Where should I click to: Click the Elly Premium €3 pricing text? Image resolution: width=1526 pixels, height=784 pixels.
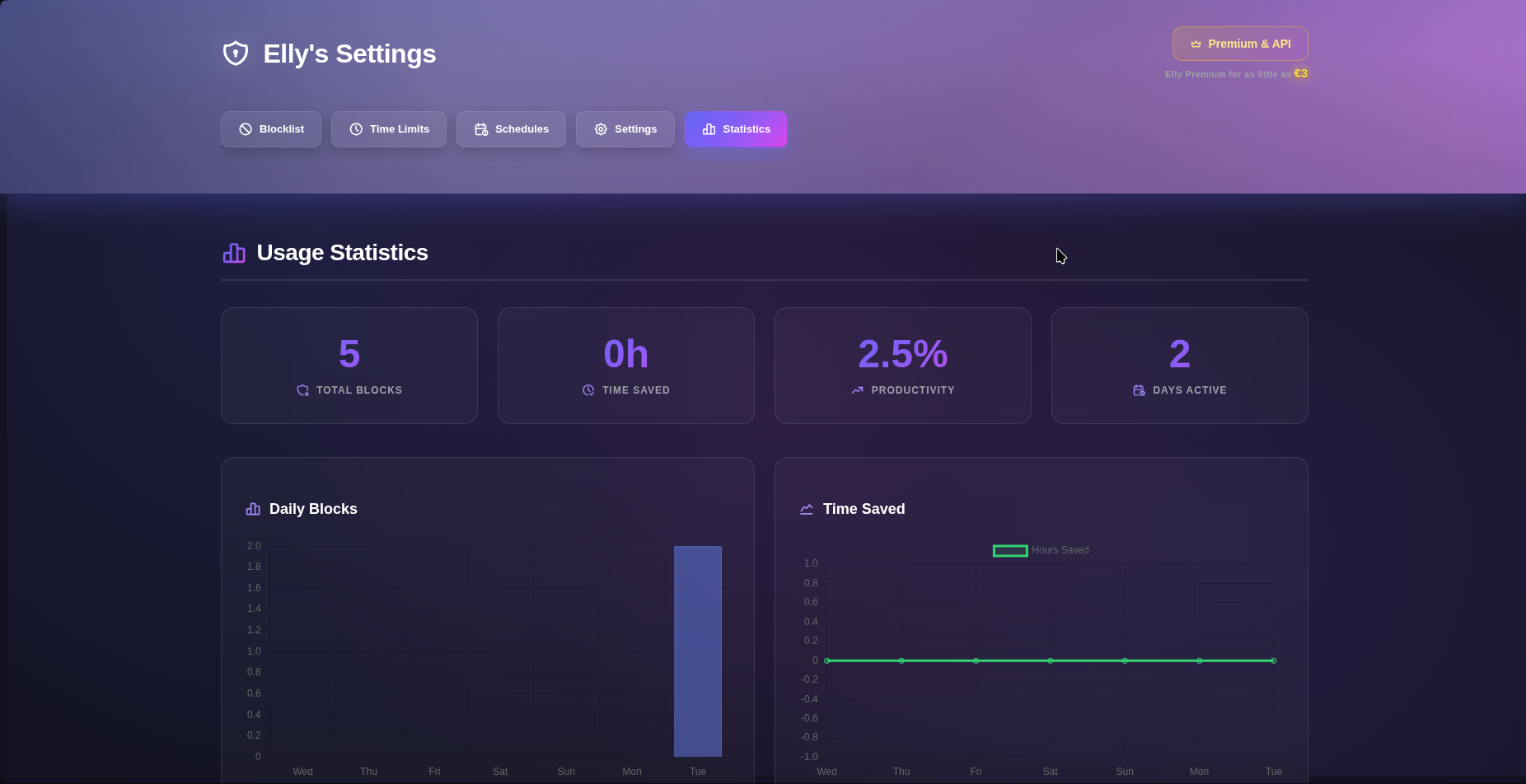point(1236,74)
